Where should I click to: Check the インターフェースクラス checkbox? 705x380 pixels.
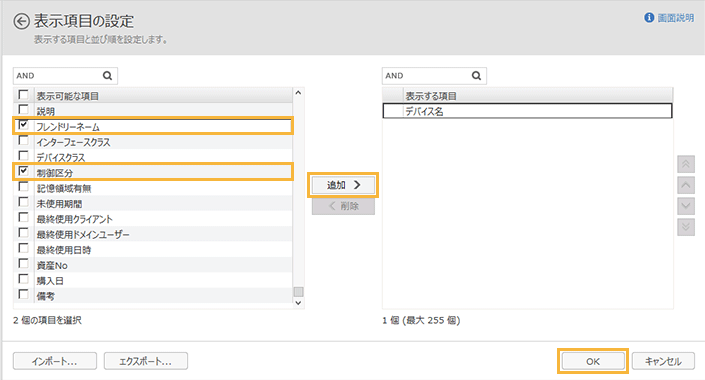click(23, 141)
